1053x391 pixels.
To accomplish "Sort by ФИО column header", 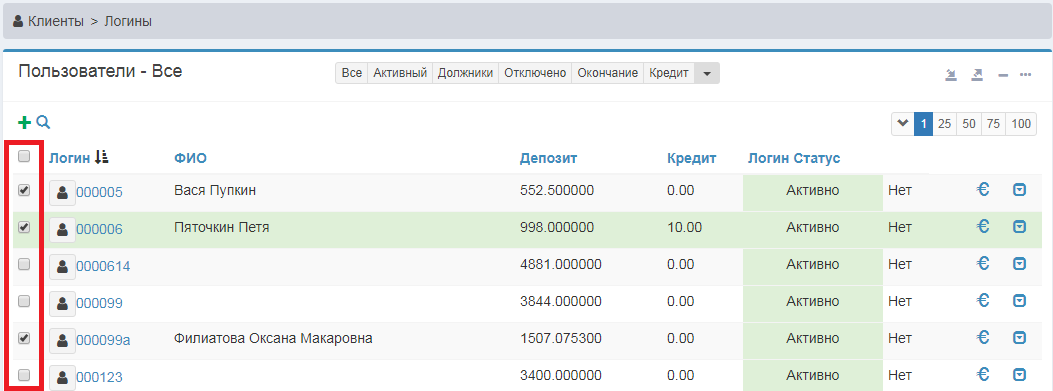I will pos(190,159).
